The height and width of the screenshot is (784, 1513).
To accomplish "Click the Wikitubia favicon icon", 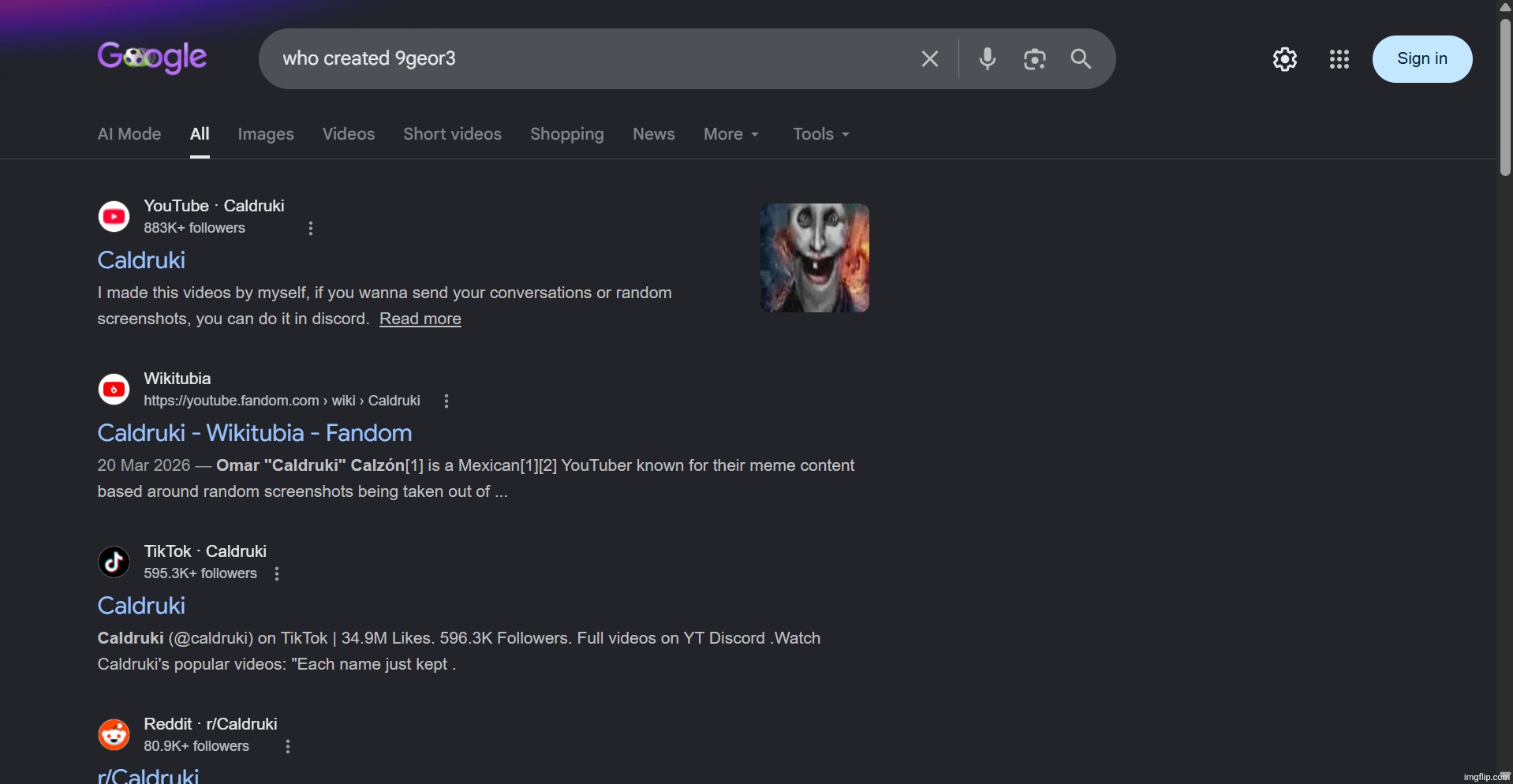I will click(x=114, y=389).
